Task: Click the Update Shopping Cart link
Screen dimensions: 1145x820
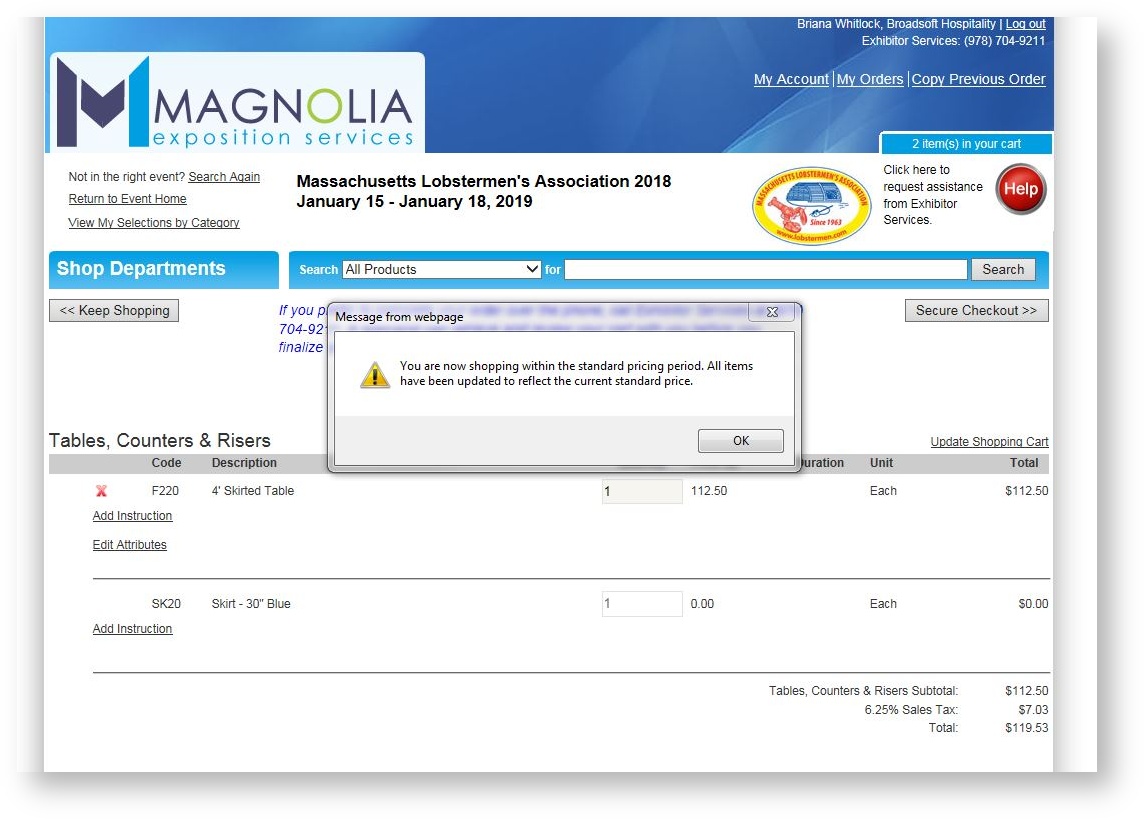Action: pos(989,442)
